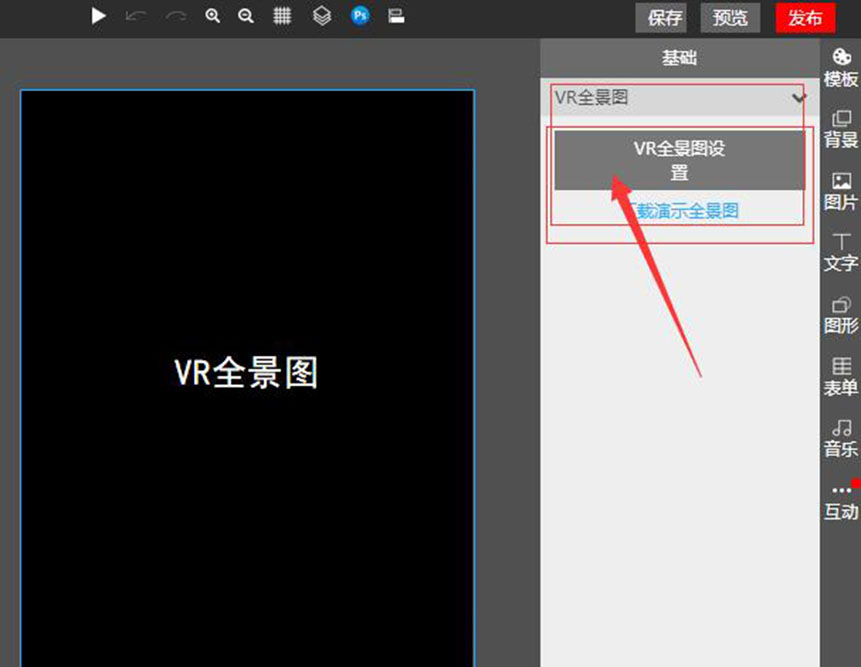This screenshot has height=667, width=861.
Task: Toggle the grid display icon
Action: point(282,16)
